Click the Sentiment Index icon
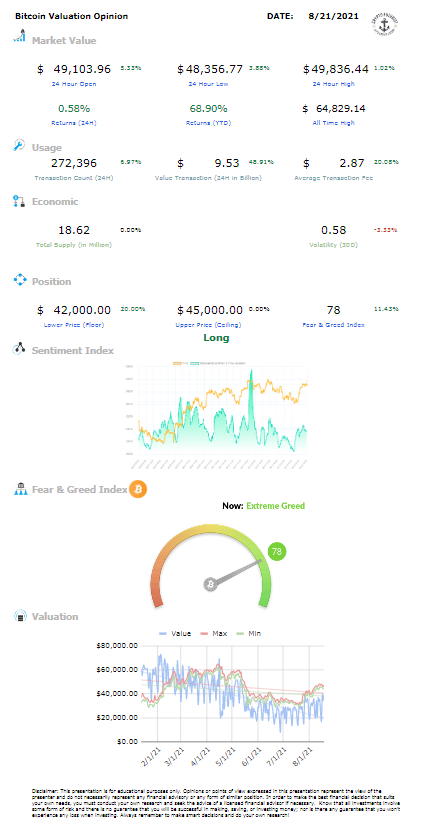The image size is (423, 828). coord(20,349)
